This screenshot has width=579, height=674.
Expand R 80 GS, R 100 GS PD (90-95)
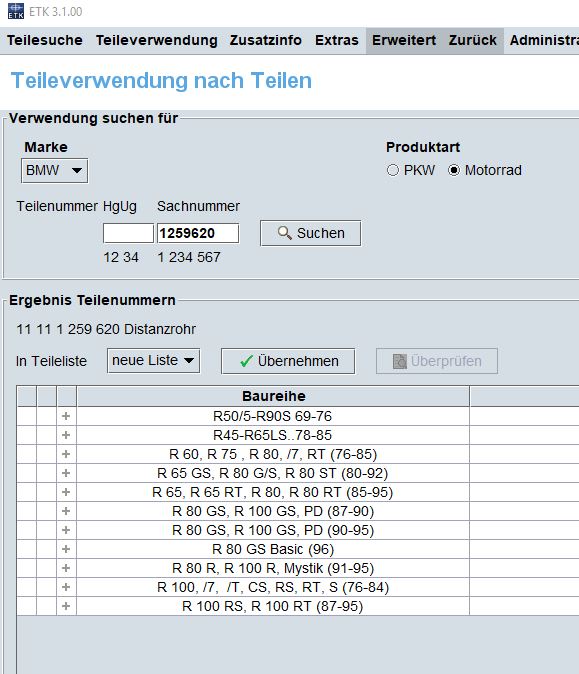click(x=66, y=530)
